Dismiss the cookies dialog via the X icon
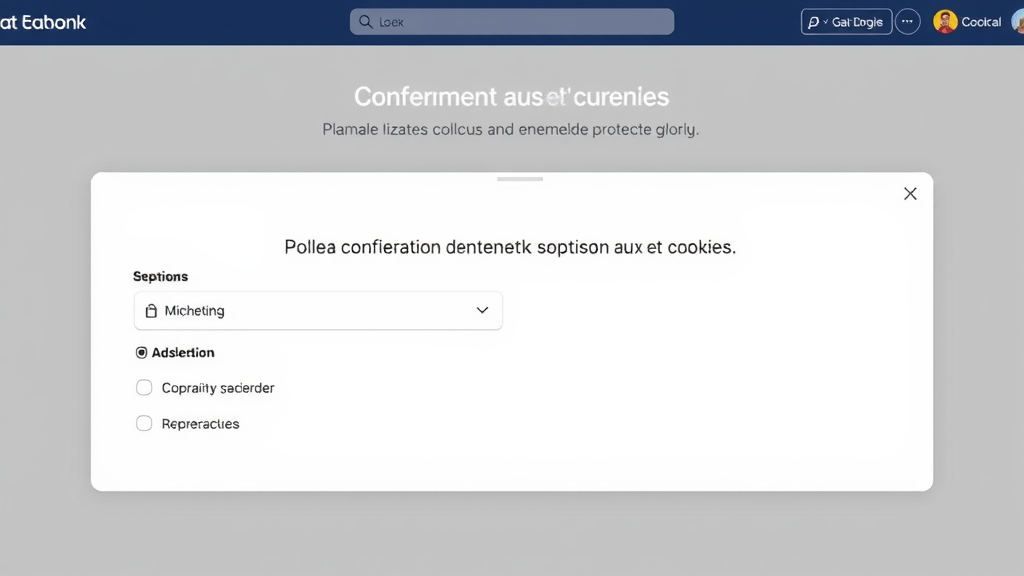Viewport: 1024px width, 576px height. 910,193
